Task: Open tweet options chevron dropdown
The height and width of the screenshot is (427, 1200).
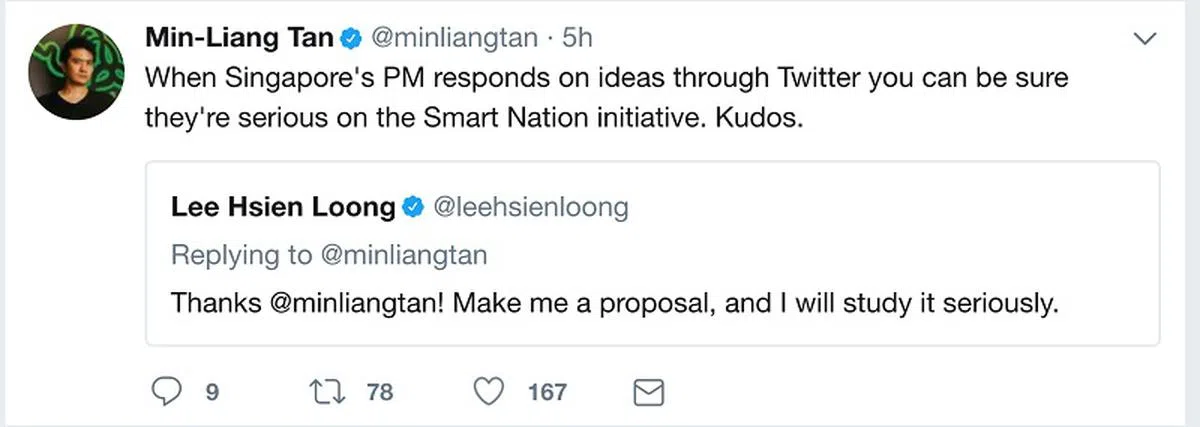Action: coord(1142,40)
